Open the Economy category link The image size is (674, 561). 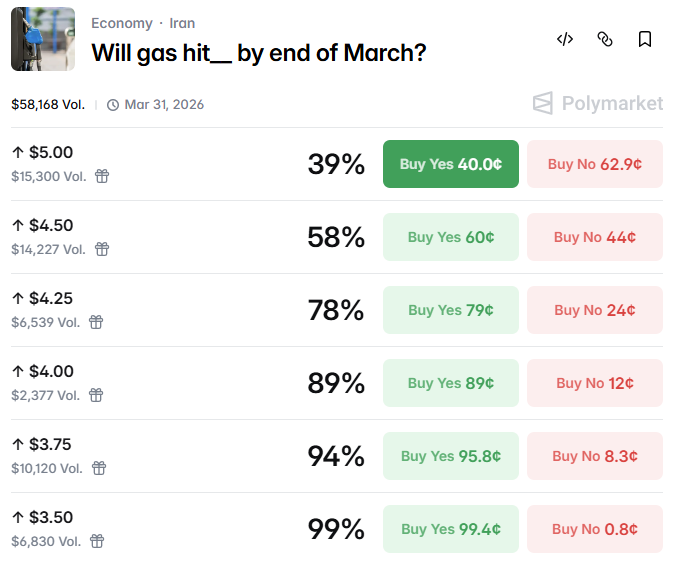tap(122, 23)
